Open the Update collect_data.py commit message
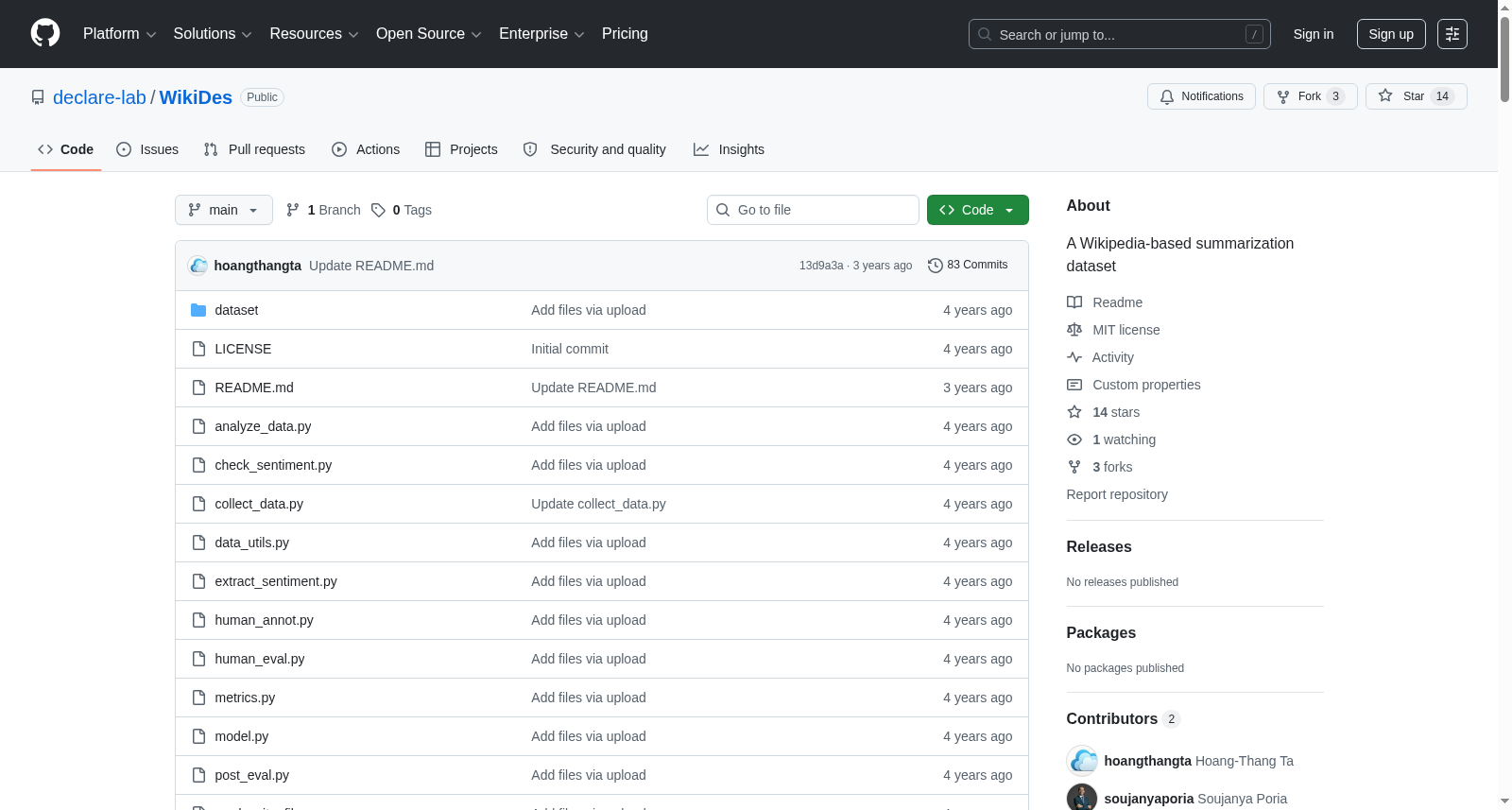 [x=598, y=504]
